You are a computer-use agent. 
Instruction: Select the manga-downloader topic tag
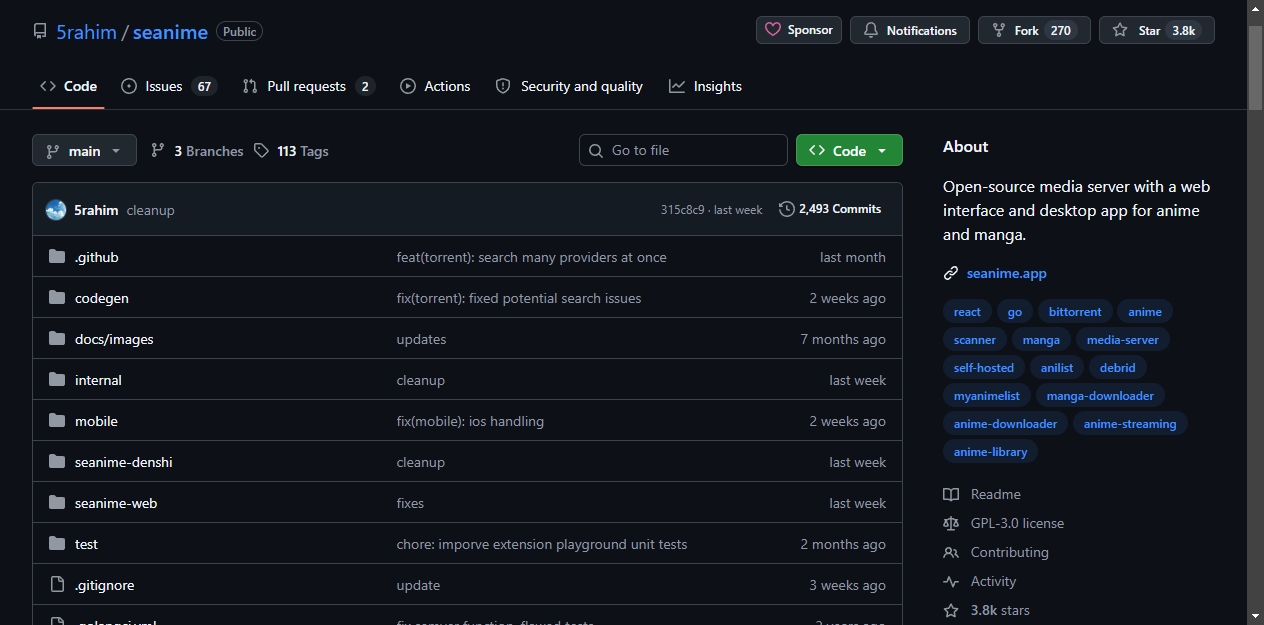click(x=1100, y=396)
